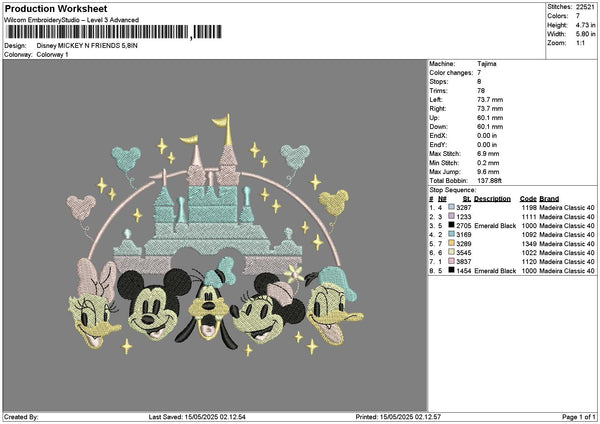The width and height of the screenshot is (600, 424).
Task: Click the Colorway 1 value
Action: click(x=52, y=55)
